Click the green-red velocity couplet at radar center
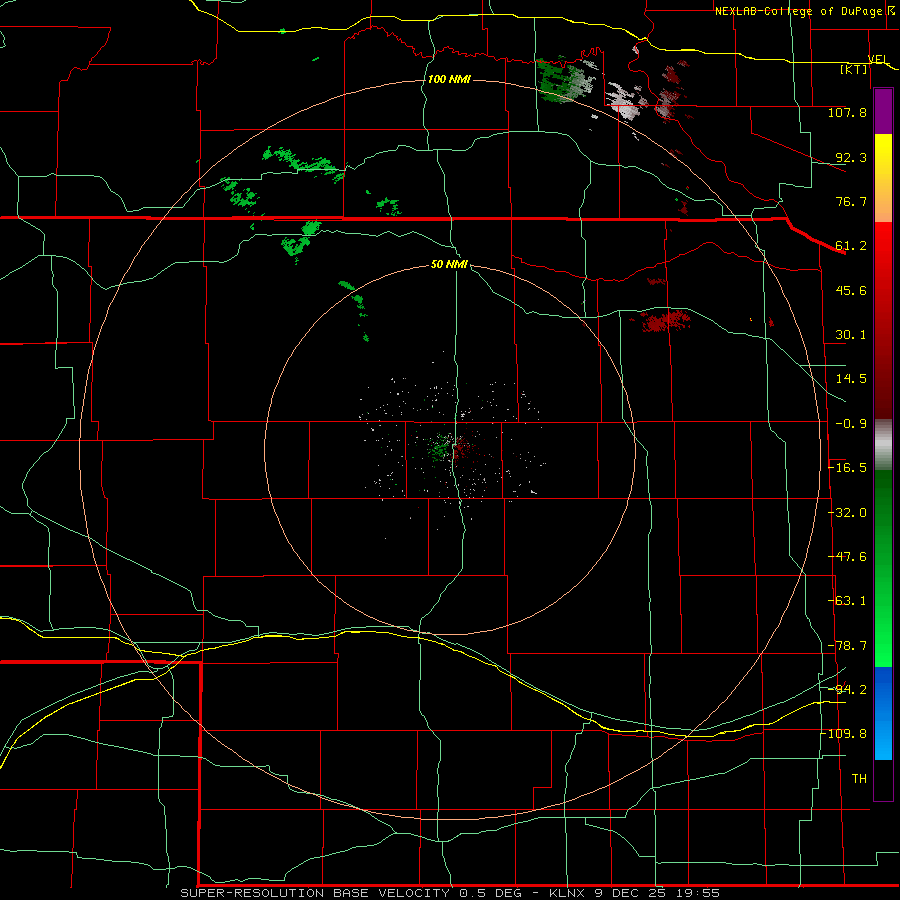The height and width of the screenshot is (900, 900). (x=452, y=447)
